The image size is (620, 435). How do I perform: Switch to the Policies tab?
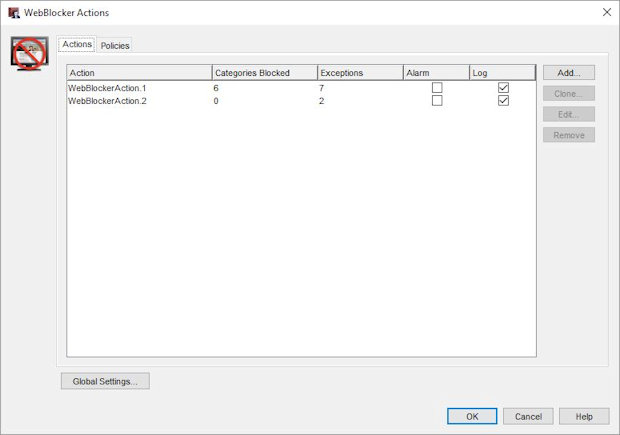[115, 45]
